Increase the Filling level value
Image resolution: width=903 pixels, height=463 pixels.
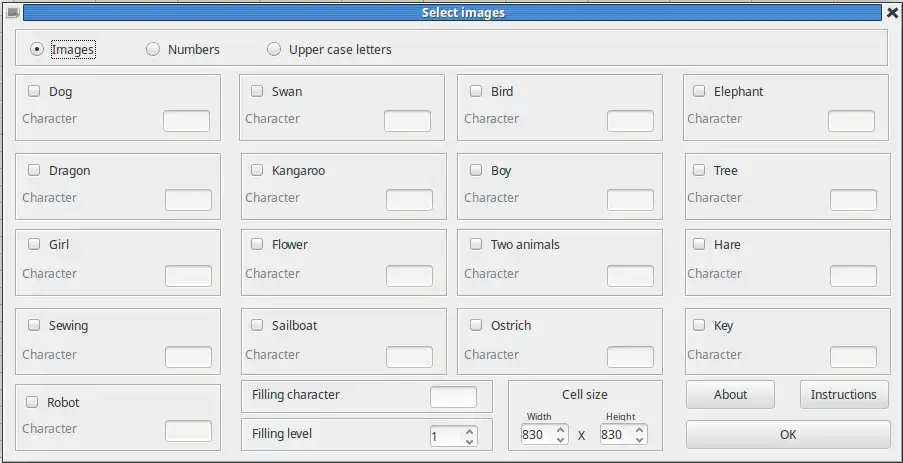[x=470, y=431]
